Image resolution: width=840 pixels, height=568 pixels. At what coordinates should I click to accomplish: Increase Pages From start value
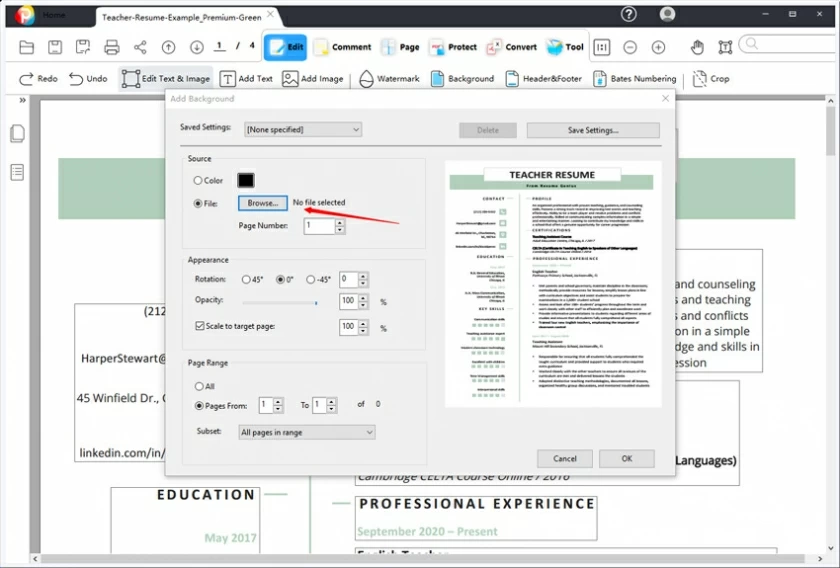pos(278,401)
